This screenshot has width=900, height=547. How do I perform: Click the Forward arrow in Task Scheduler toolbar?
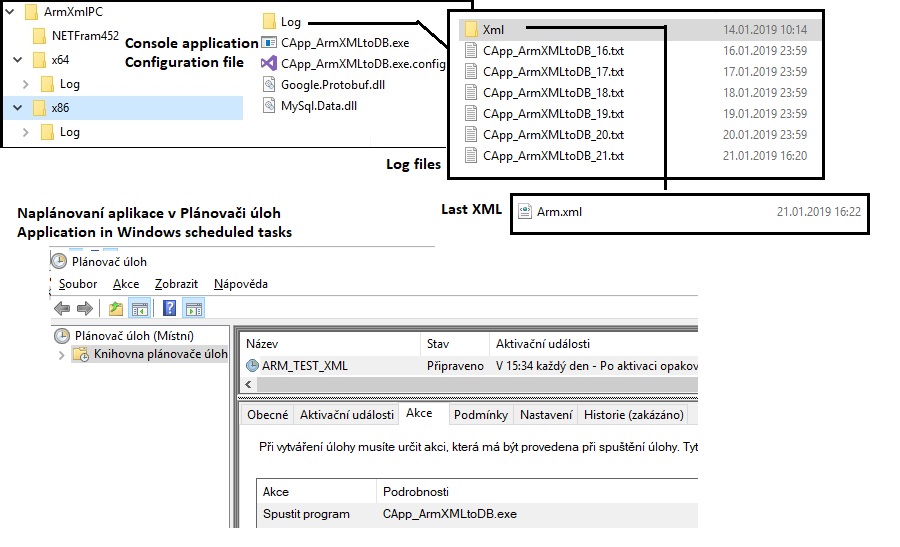pyautogui.click(x=85, y=308)
